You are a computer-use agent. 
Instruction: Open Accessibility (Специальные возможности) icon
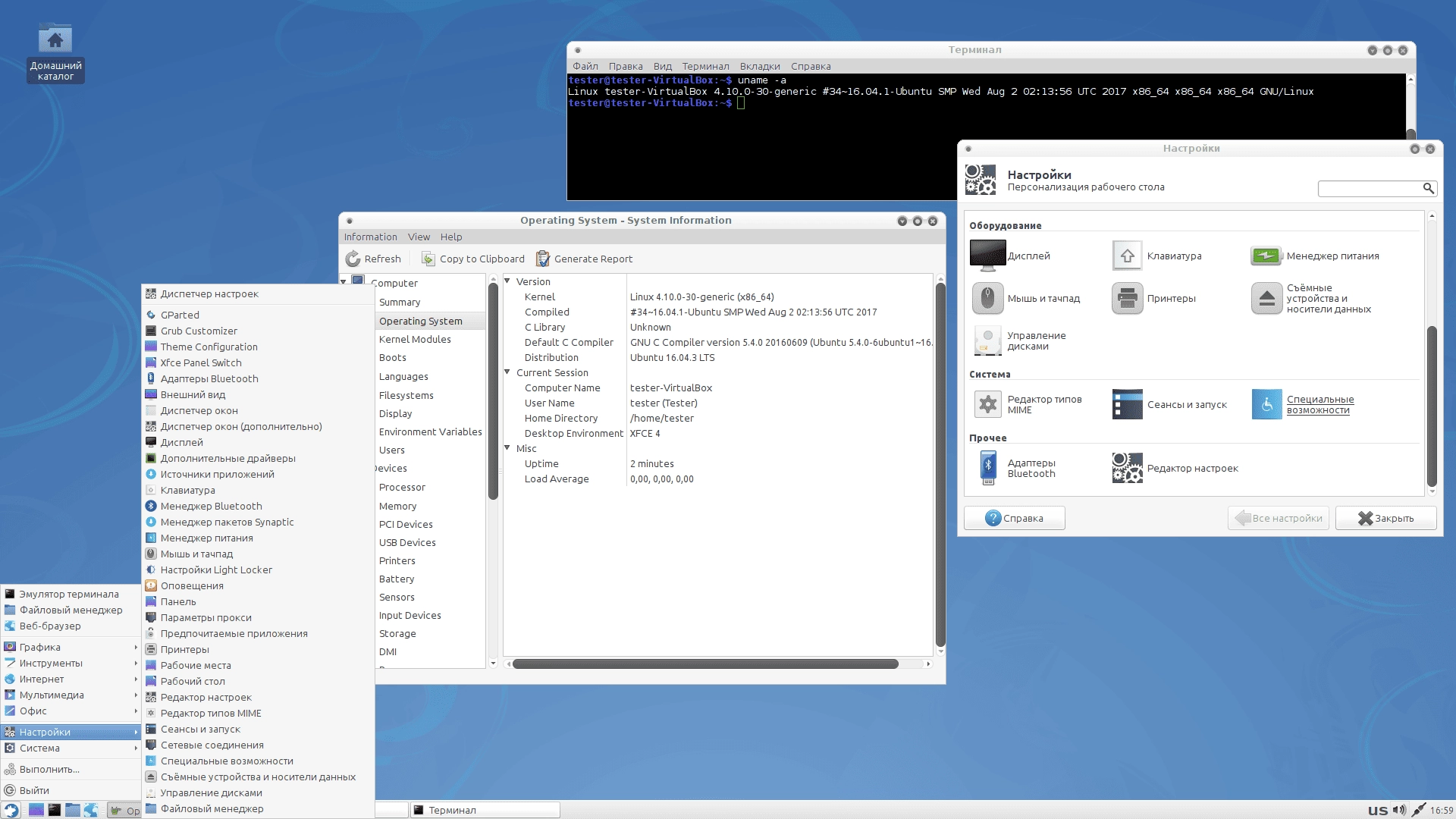pos(1266,404)
